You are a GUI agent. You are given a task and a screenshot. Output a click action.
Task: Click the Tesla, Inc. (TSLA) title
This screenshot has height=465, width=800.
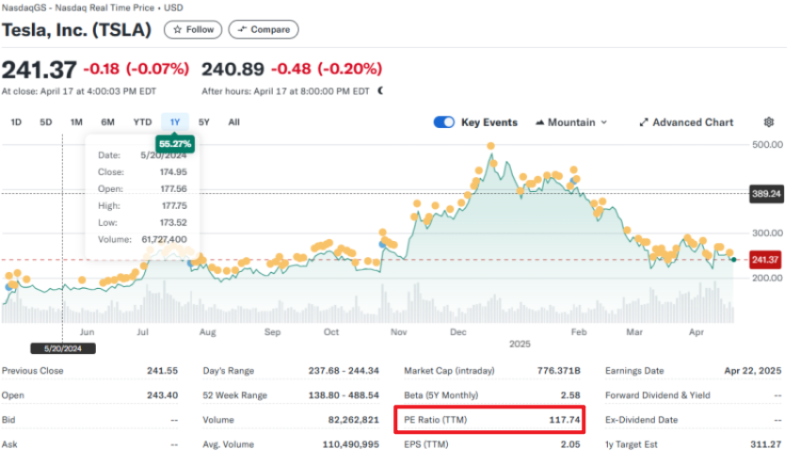pos(77,30)
